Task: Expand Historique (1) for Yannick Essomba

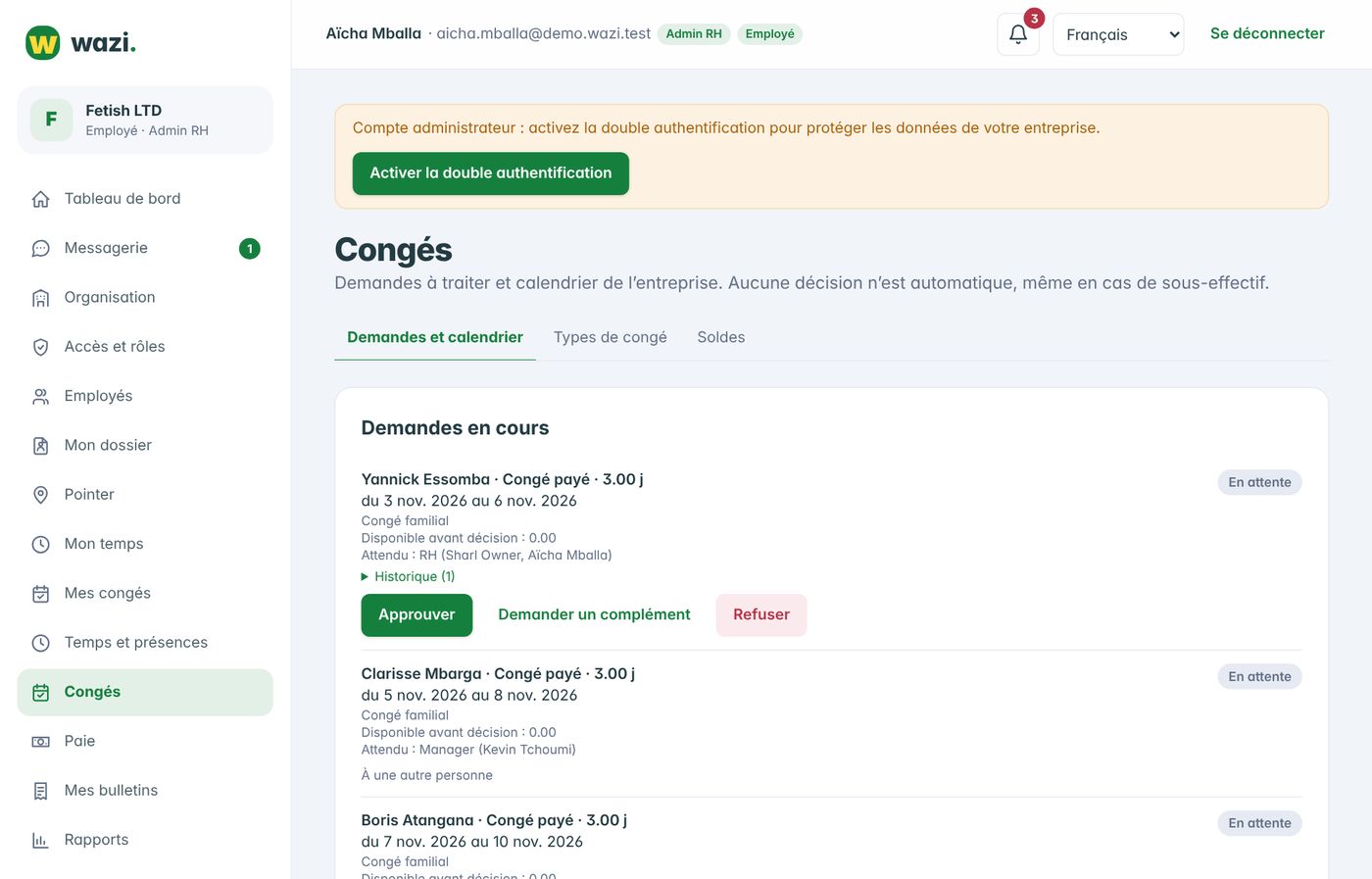Action: (x=409, y=576)
